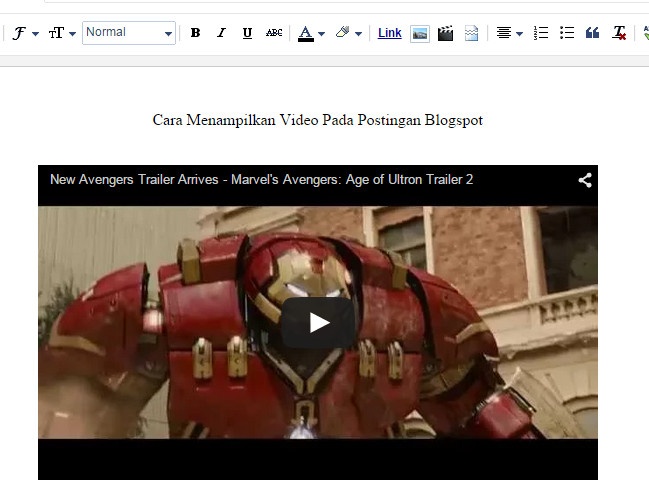Apply bulleted list formatting
The image size is (649, 503).
tap(567, 33)
